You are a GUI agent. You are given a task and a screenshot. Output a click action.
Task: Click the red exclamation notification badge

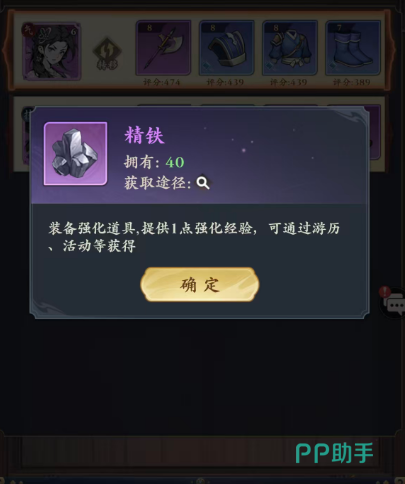coord(385,292)
